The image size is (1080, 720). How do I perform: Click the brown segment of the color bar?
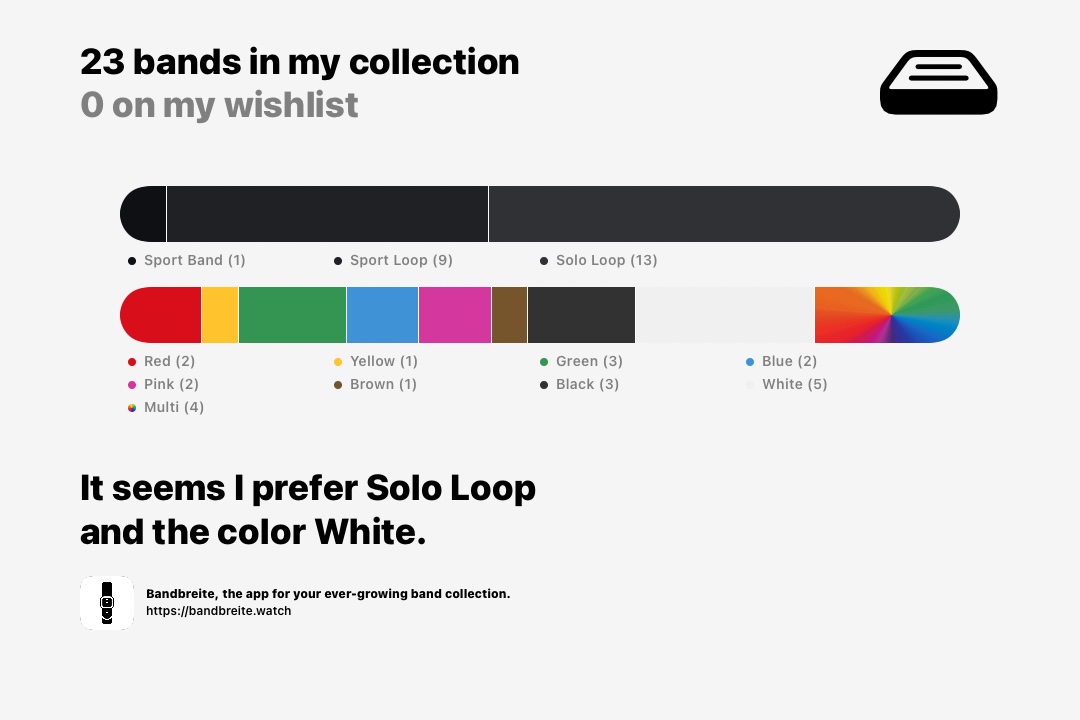(x=509, y=315)
